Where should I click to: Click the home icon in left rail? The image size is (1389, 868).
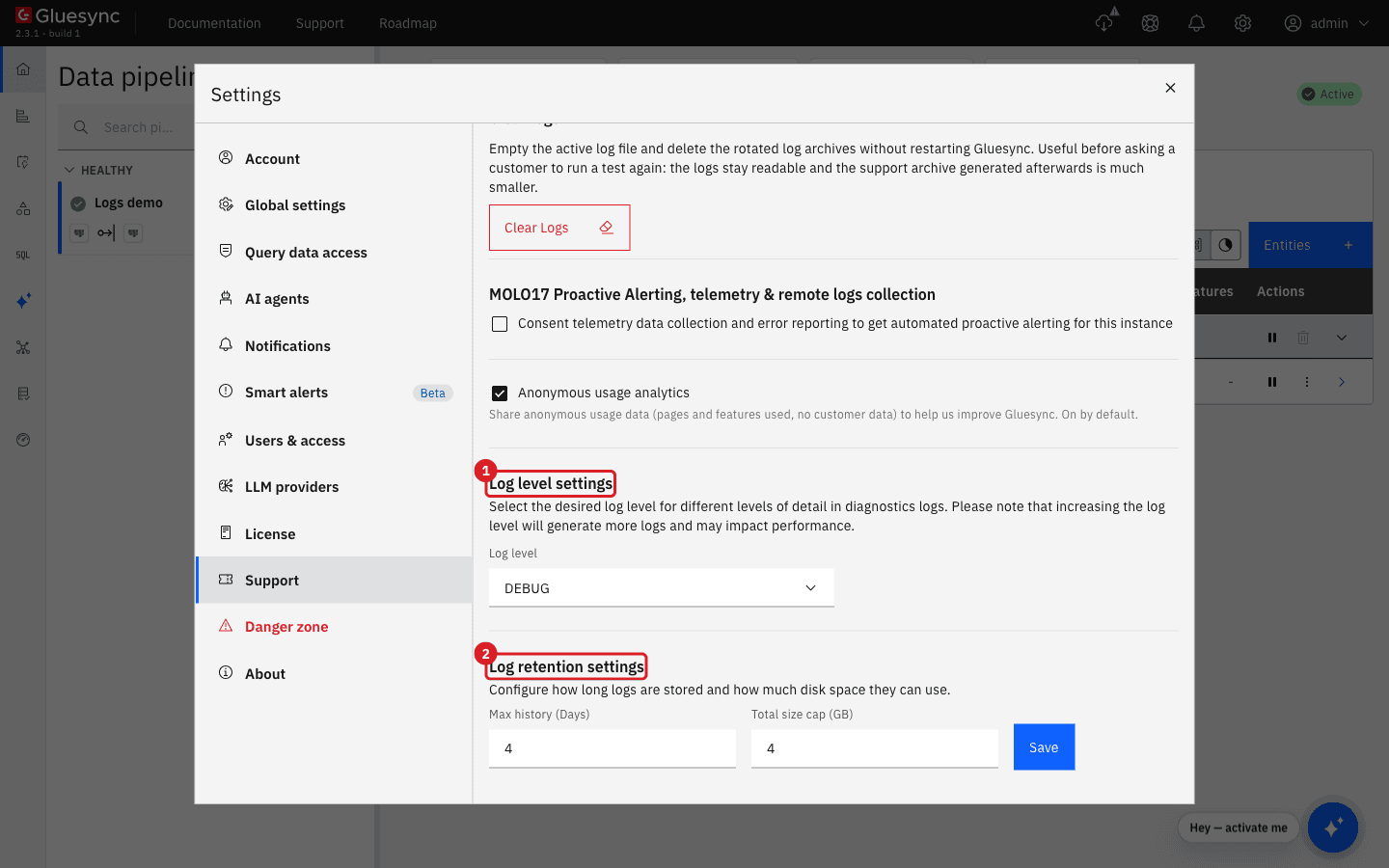[x=23, y=69]
